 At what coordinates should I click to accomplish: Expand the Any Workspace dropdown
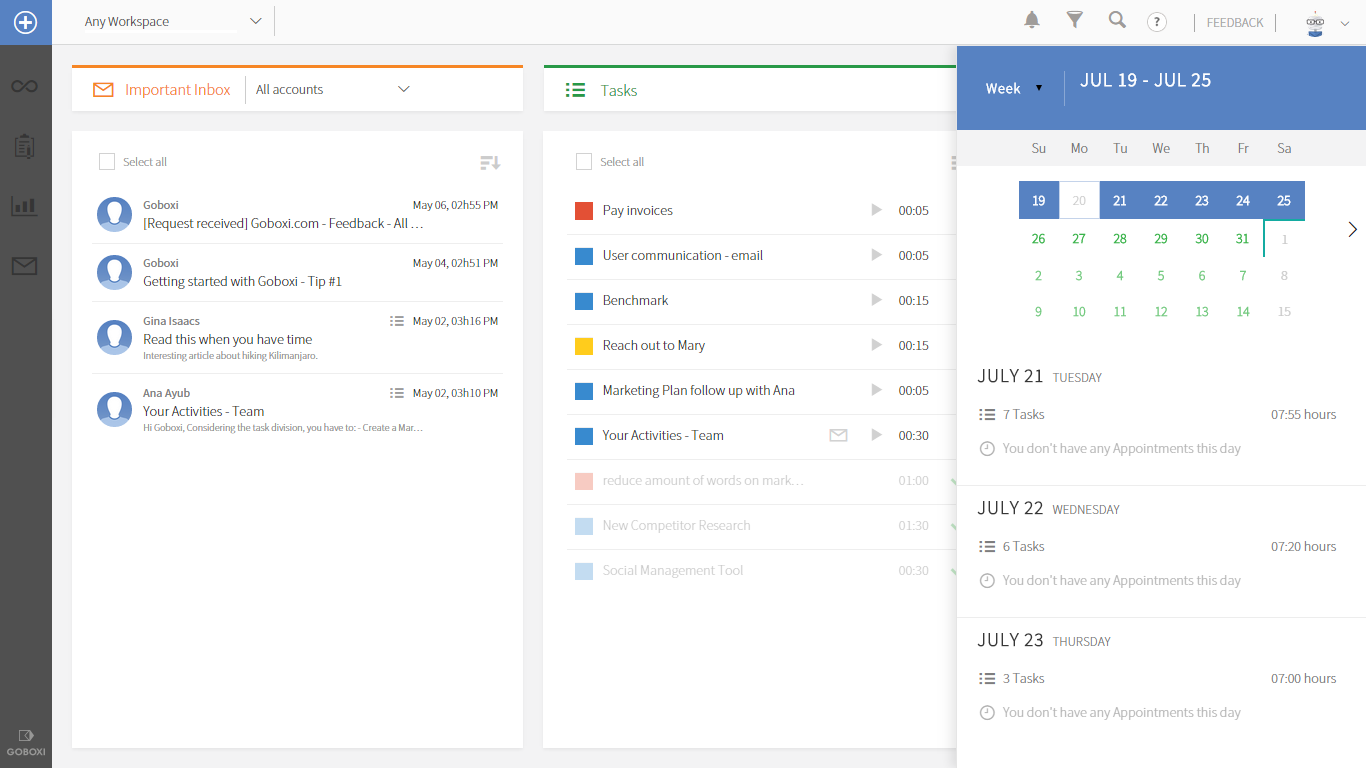tap(255, 21)
